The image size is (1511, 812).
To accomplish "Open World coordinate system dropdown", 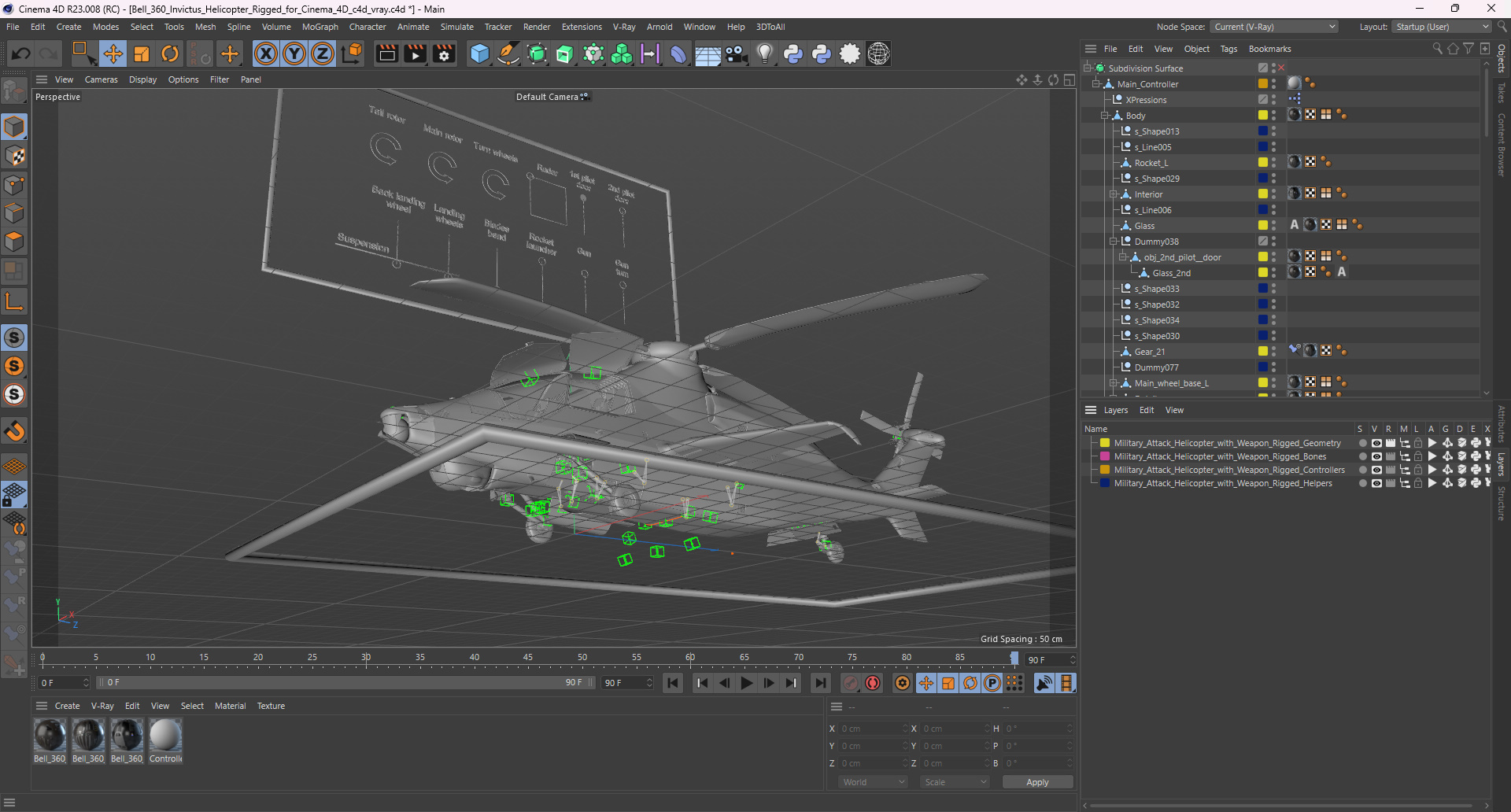I will click(873, 782).
